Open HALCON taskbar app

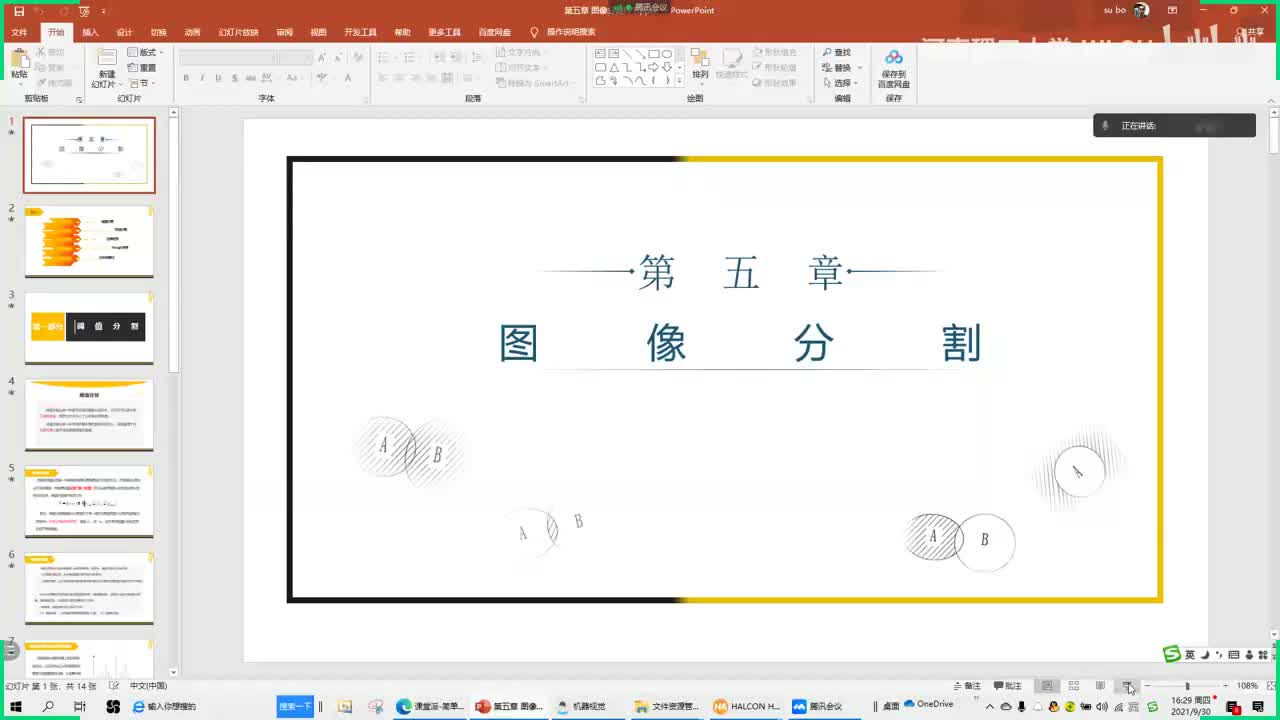[x=747, y=706]
